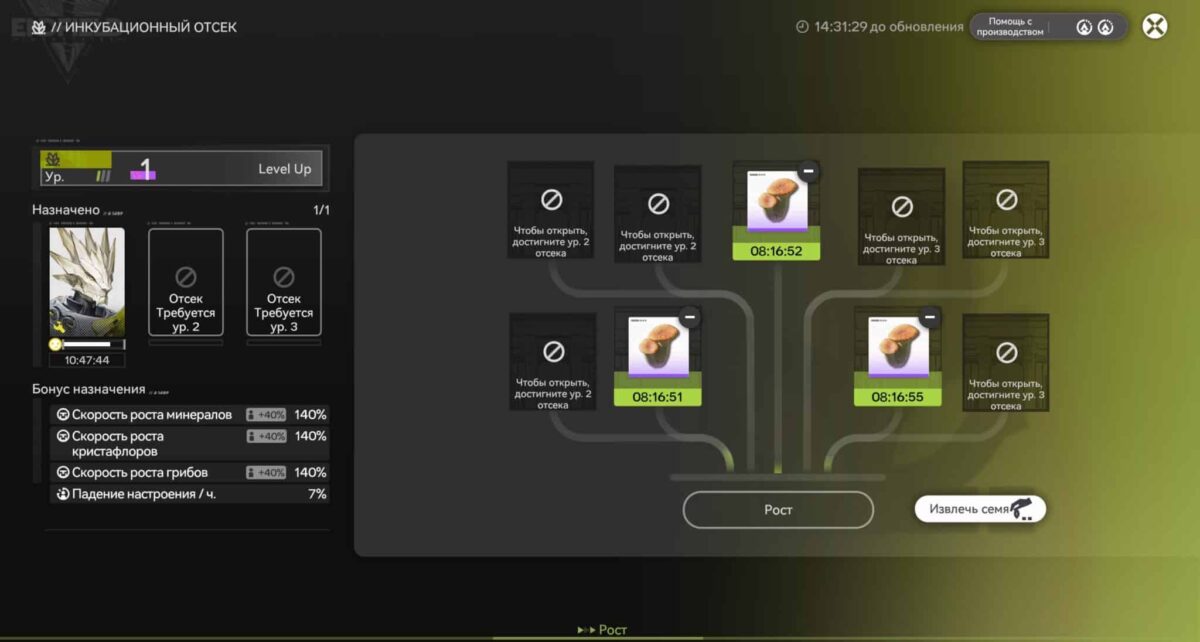Remove the mushroom with timer 08:16:52
Viewport: 1200px width, 642px height.
click(809, 171)
